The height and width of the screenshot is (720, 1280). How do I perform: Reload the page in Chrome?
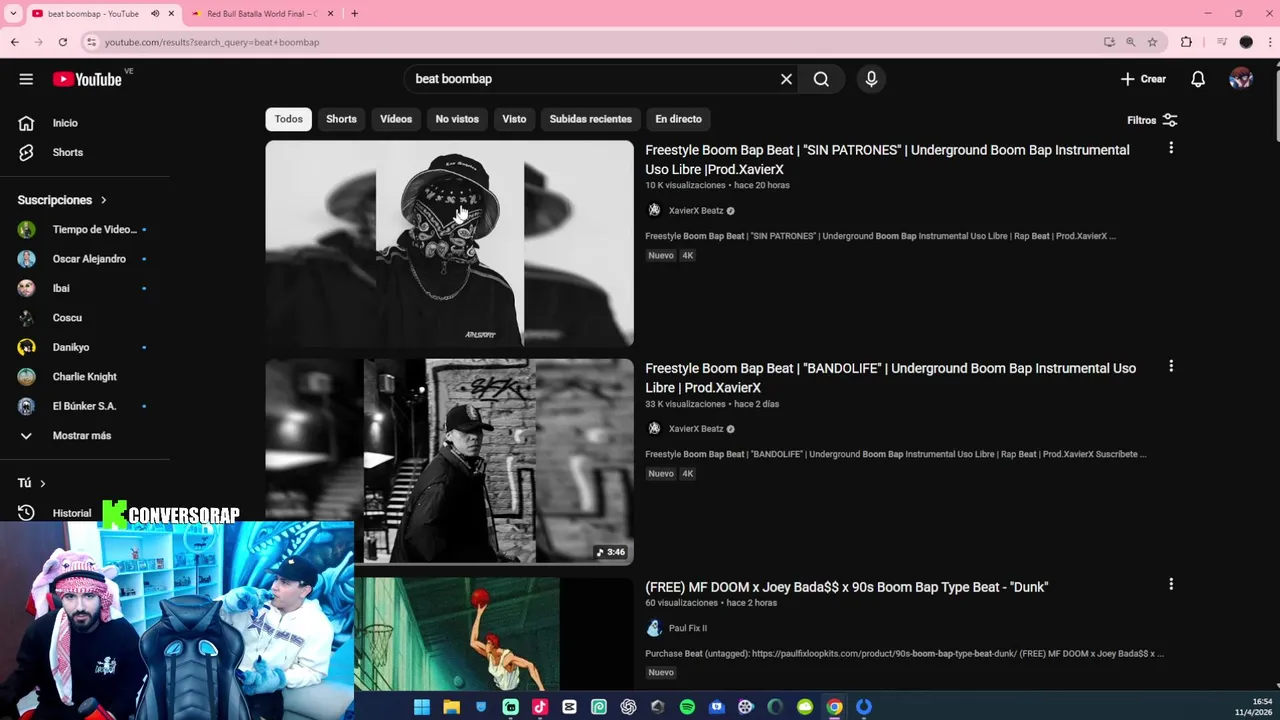[x=62, y=42]
